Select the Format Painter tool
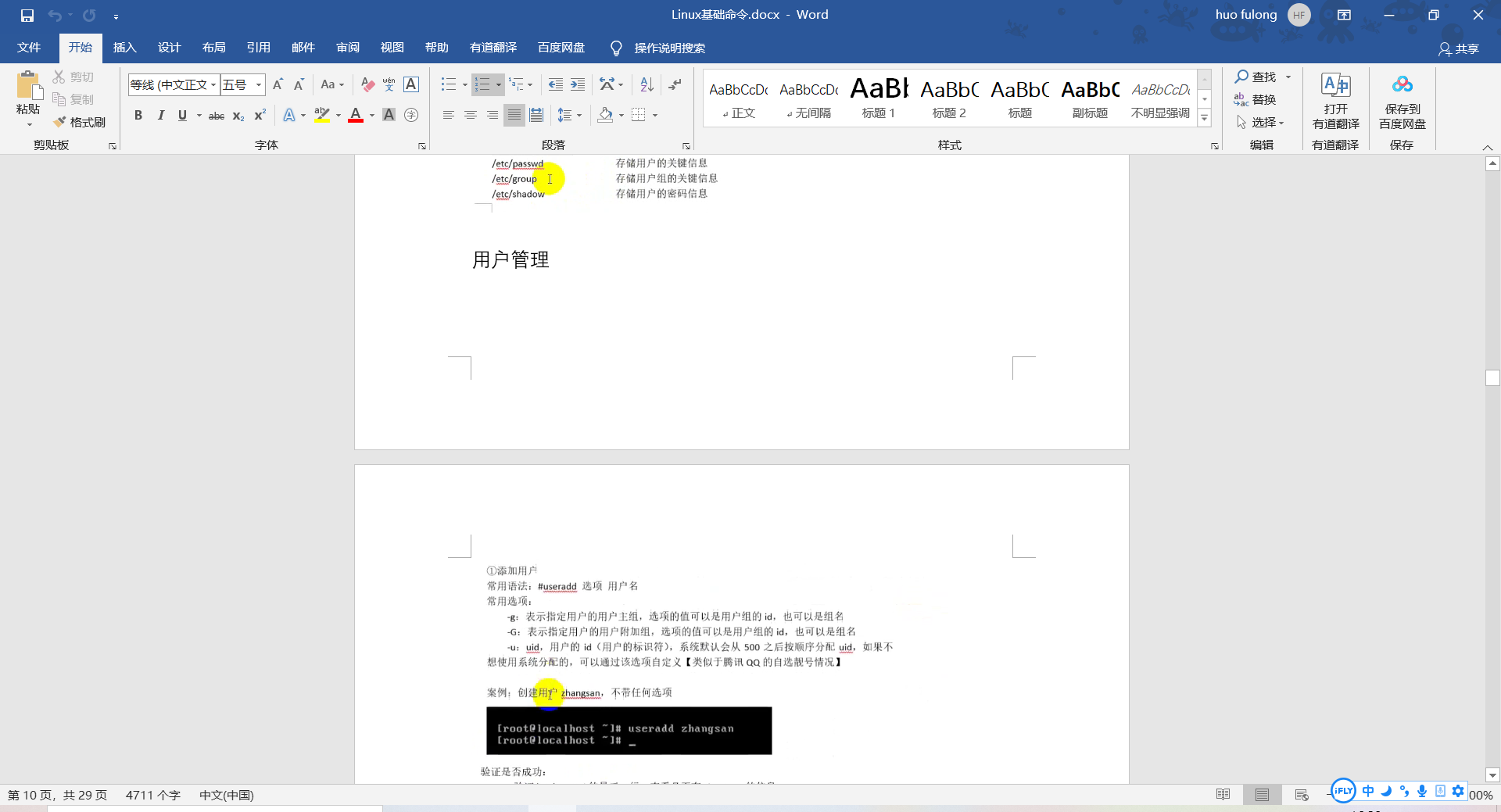This screenshot has width=1501, height=812. click(x=79, y=122)
